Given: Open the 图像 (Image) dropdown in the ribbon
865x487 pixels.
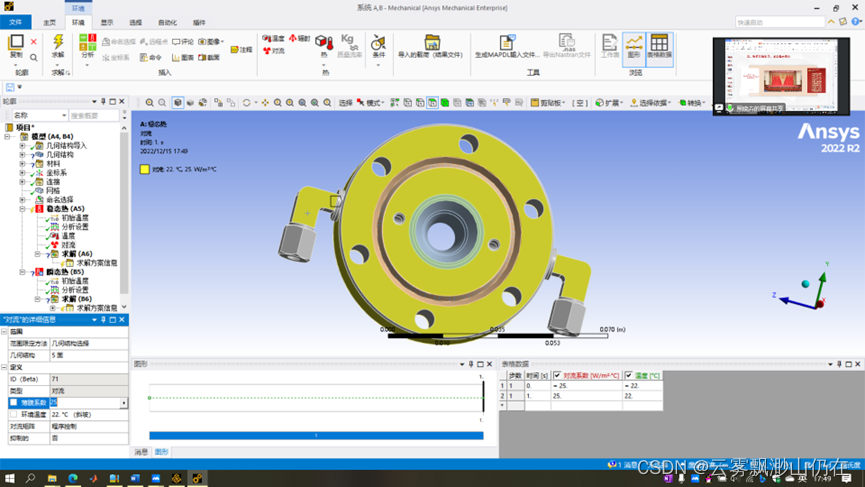Looking at the screenshot, I should pyautogui.click(x=211, y=42).
